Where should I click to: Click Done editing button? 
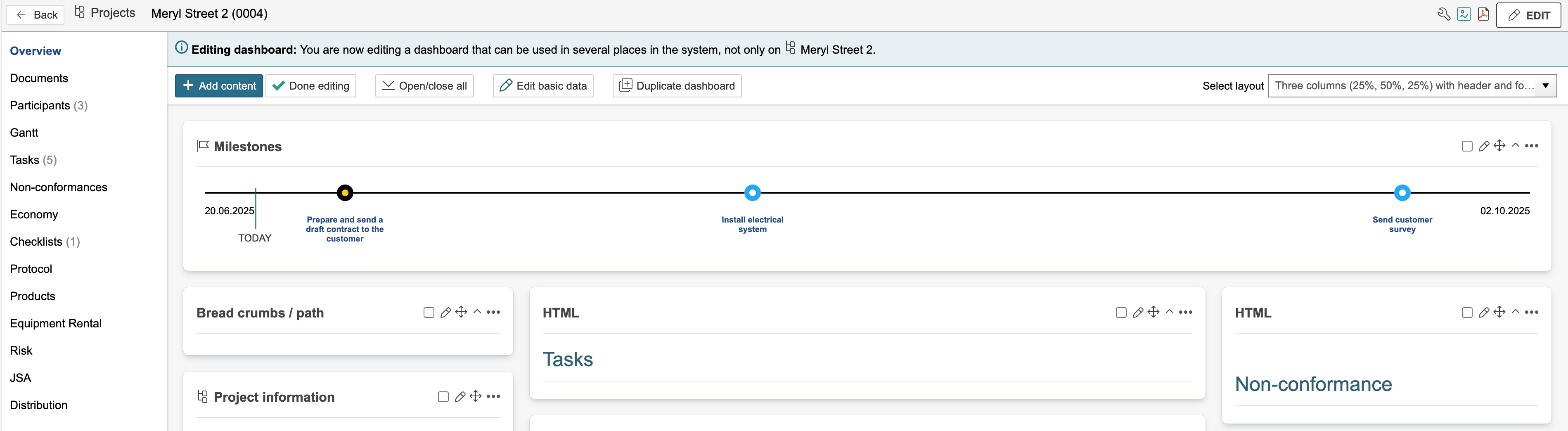(x=311, y=86)
